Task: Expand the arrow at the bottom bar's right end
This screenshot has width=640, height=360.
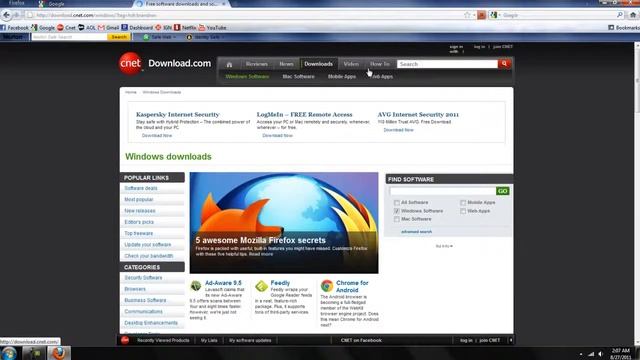Action: (x=511, y=340)
